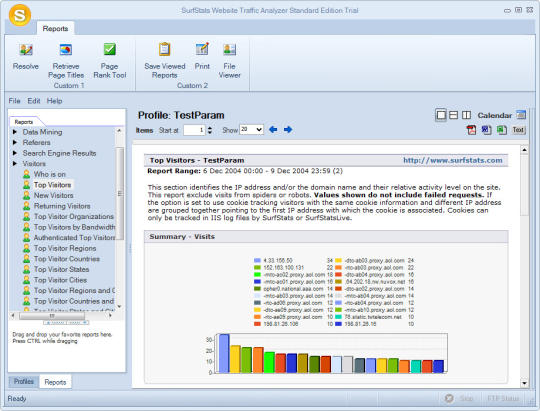
Task: Click the FTP Status button
Action: point(503,398)
